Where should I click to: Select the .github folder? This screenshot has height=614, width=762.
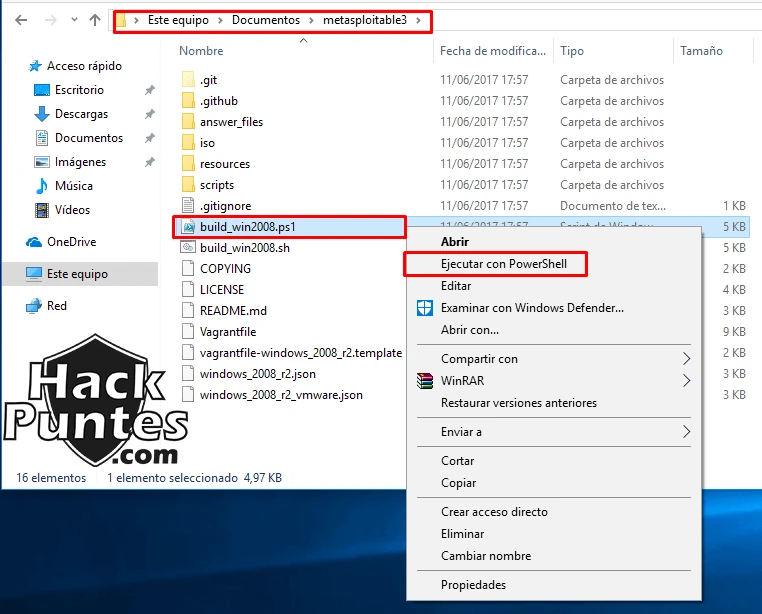(x=219, y=101)
